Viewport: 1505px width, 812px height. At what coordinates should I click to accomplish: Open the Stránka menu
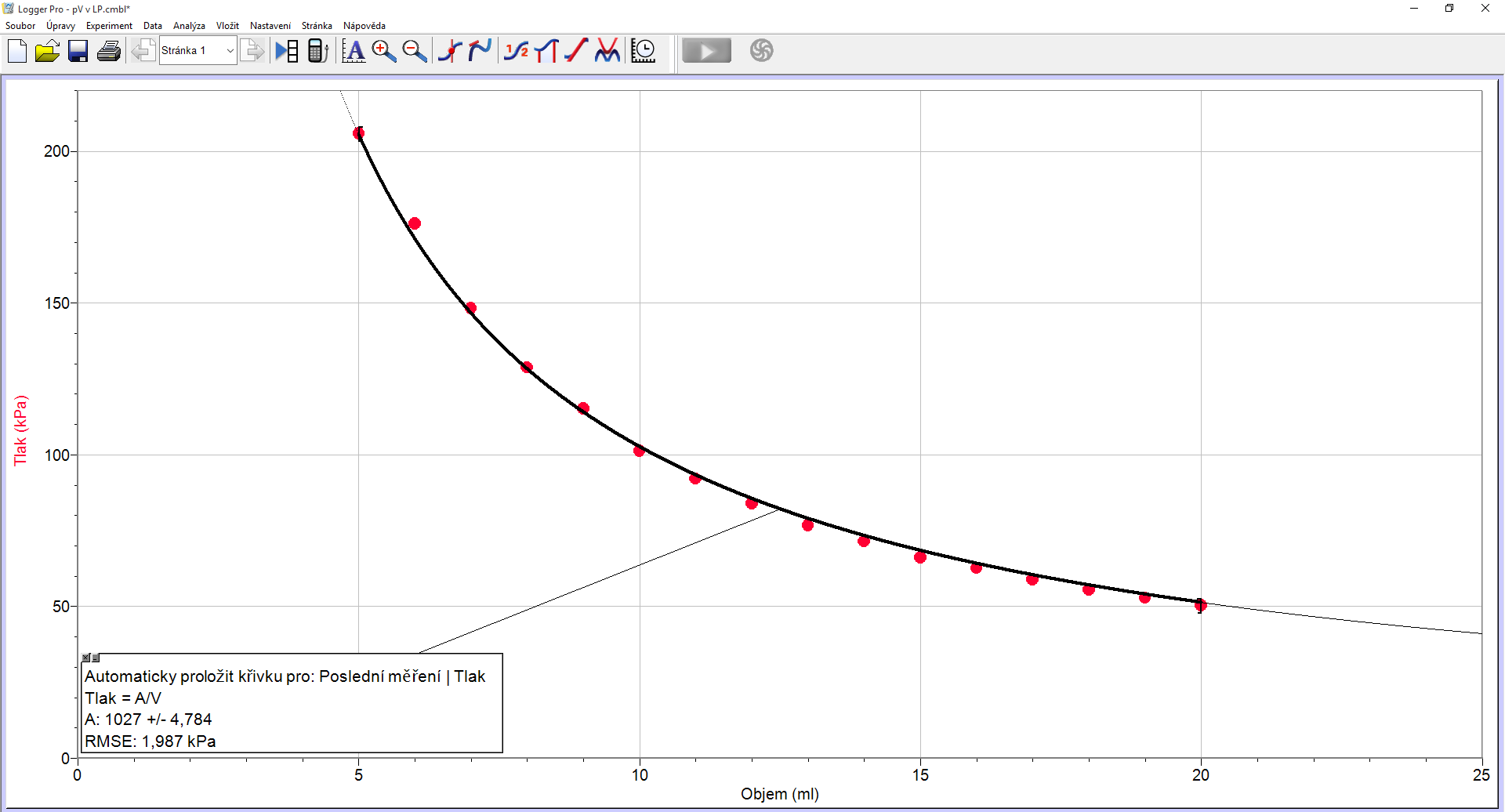(317, 26)
